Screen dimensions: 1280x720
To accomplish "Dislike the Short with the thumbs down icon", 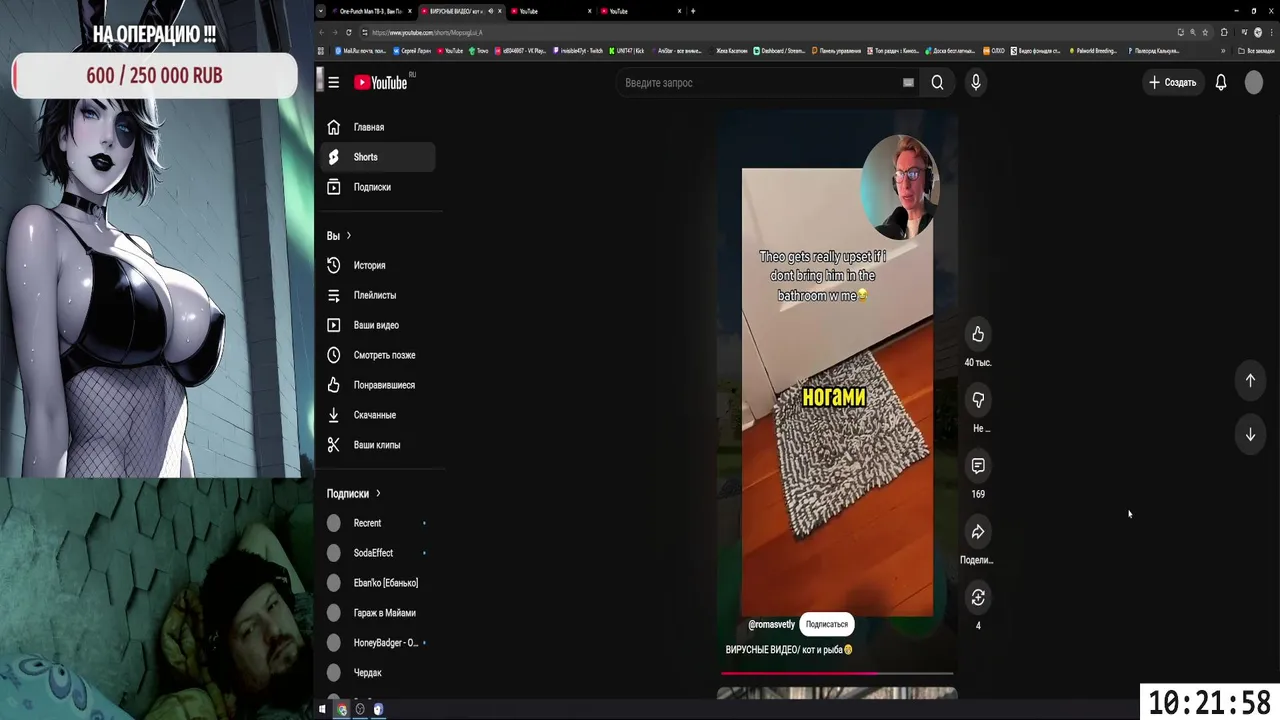I will [x=978, y=400].
